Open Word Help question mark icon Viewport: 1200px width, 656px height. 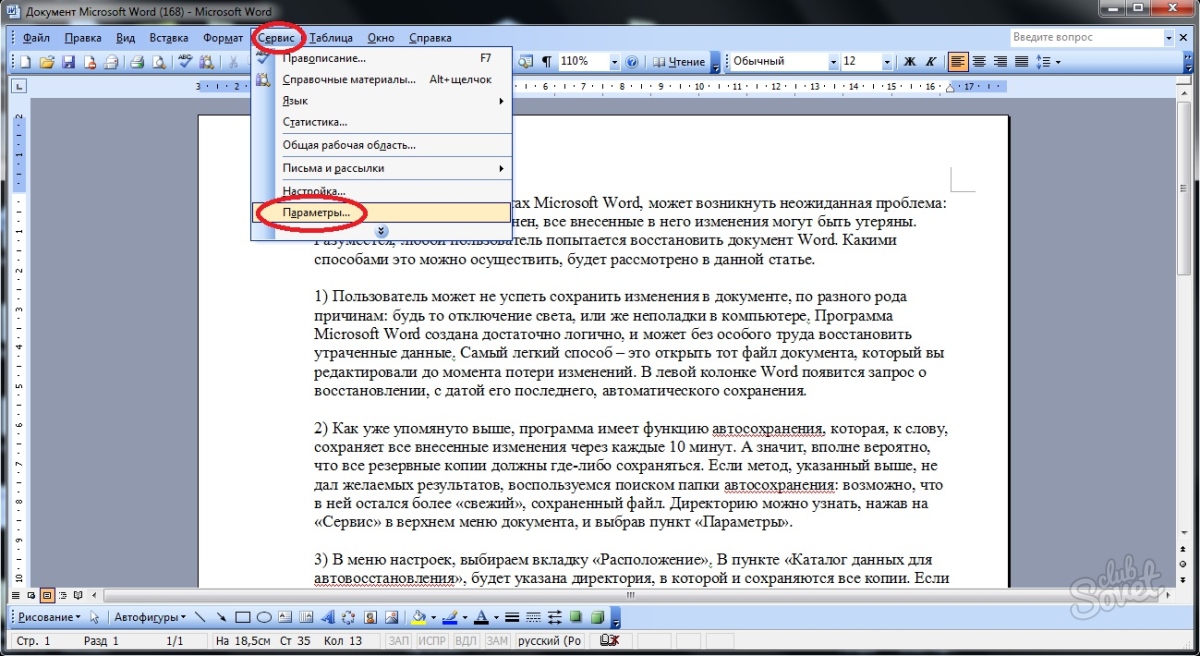pos(630,61)
